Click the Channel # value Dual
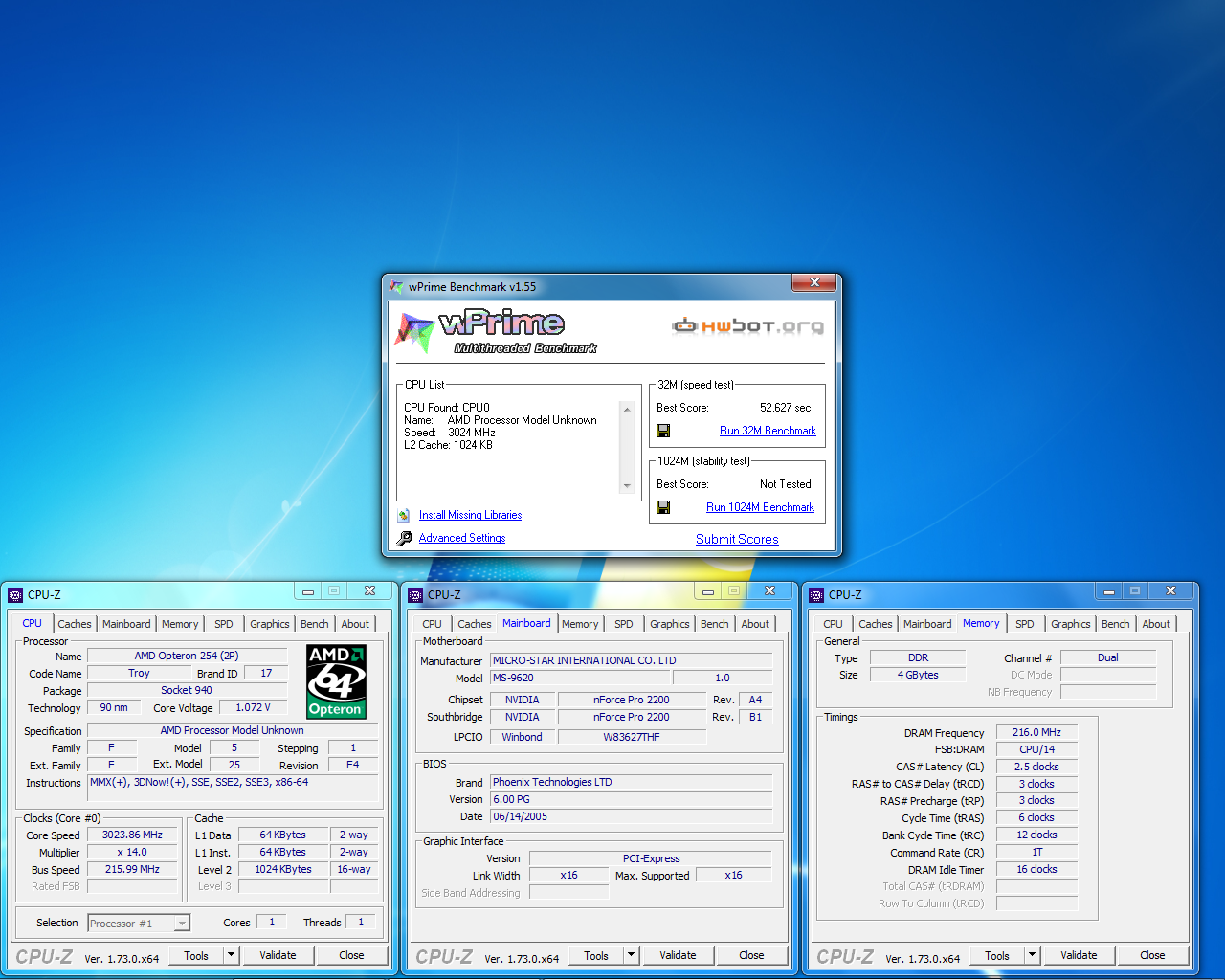Viewport: 1225px width, 980px height. point(1108,657)
